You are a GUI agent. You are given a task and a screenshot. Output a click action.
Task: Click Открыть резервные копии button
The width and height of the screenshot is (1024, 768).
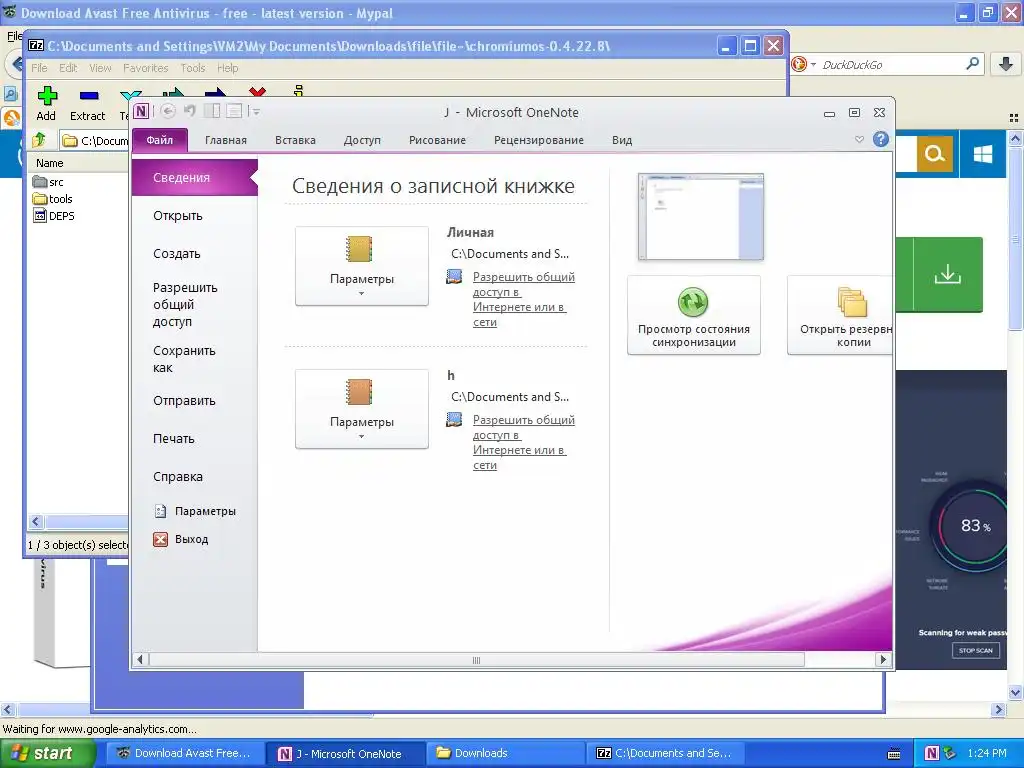pyautogui.click(x=840, y=315)
